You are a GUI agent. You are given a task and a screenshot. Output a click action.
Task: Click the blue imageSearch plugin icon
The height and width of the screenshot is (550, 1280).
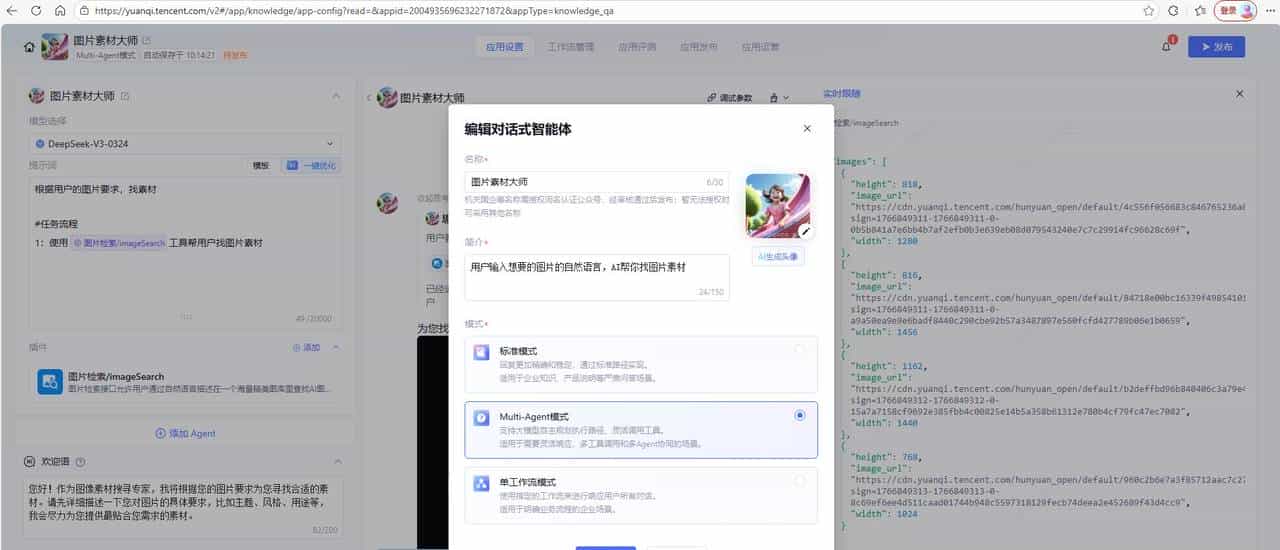(50, 381)
